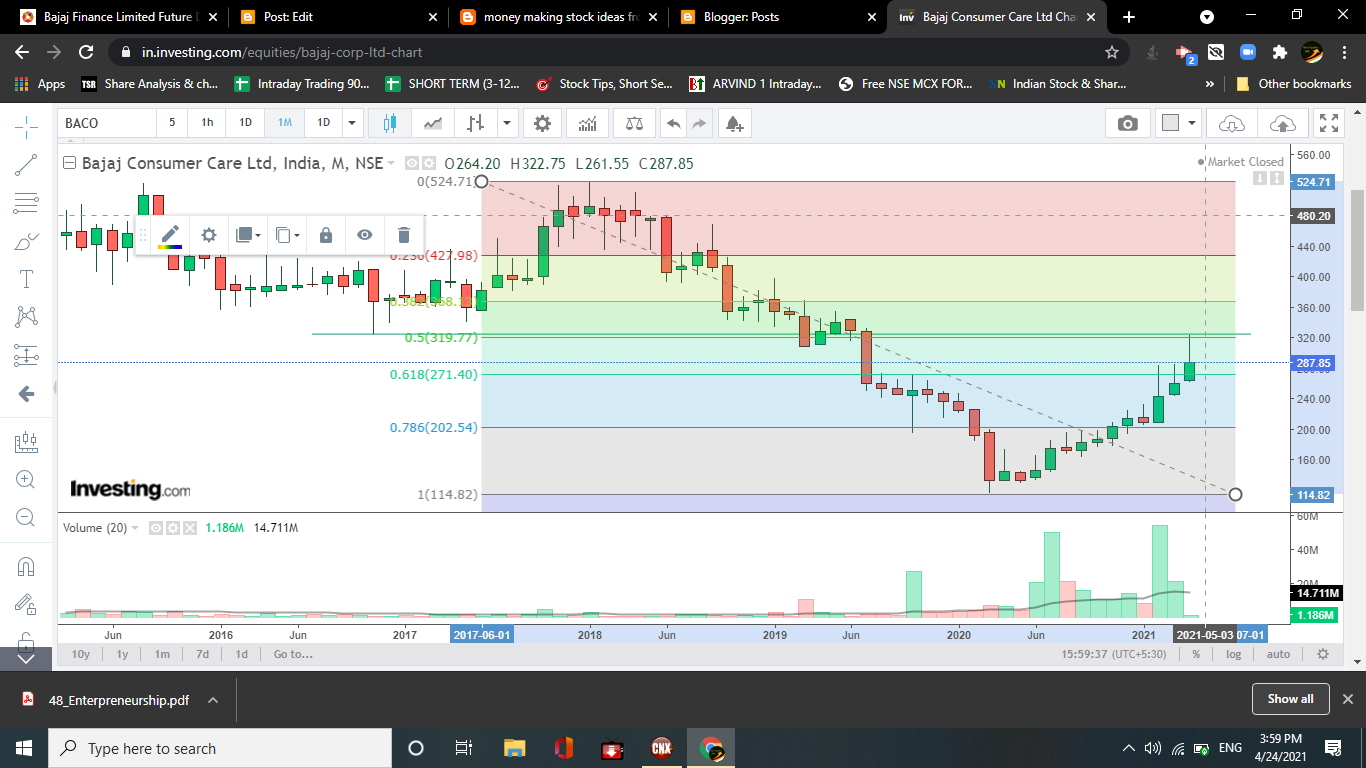The image size is (1366, 768).
Task: Zoom out using the magnifier minus tool
Action: click(x=27, y=517)
